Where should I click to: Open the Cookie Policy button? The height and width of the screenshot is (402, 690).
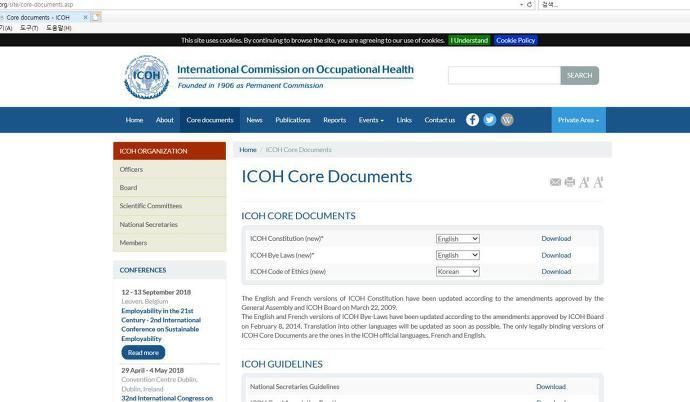tap(515, 40)
